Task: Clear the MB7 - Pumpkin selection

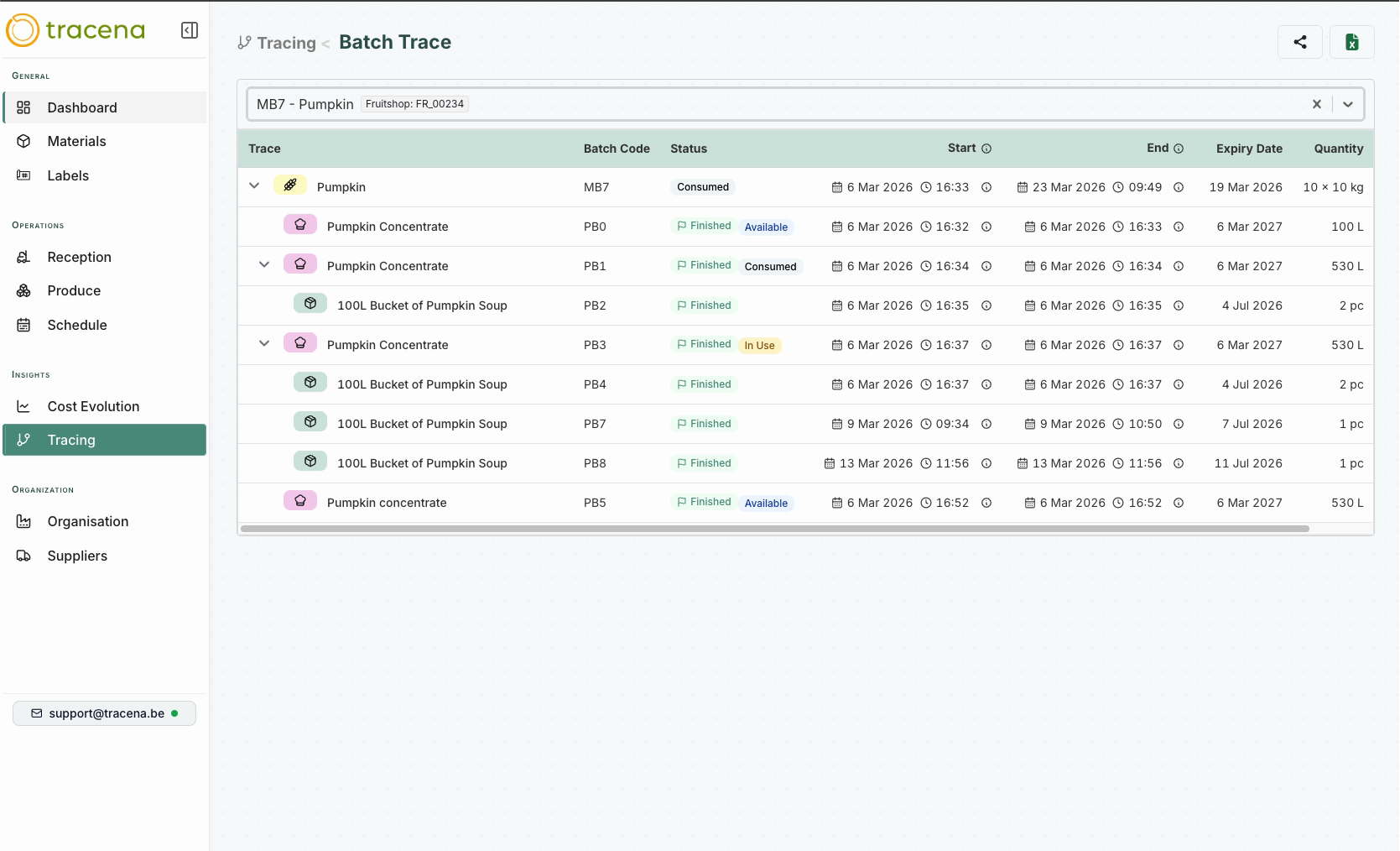Action: pos(1316,104)
